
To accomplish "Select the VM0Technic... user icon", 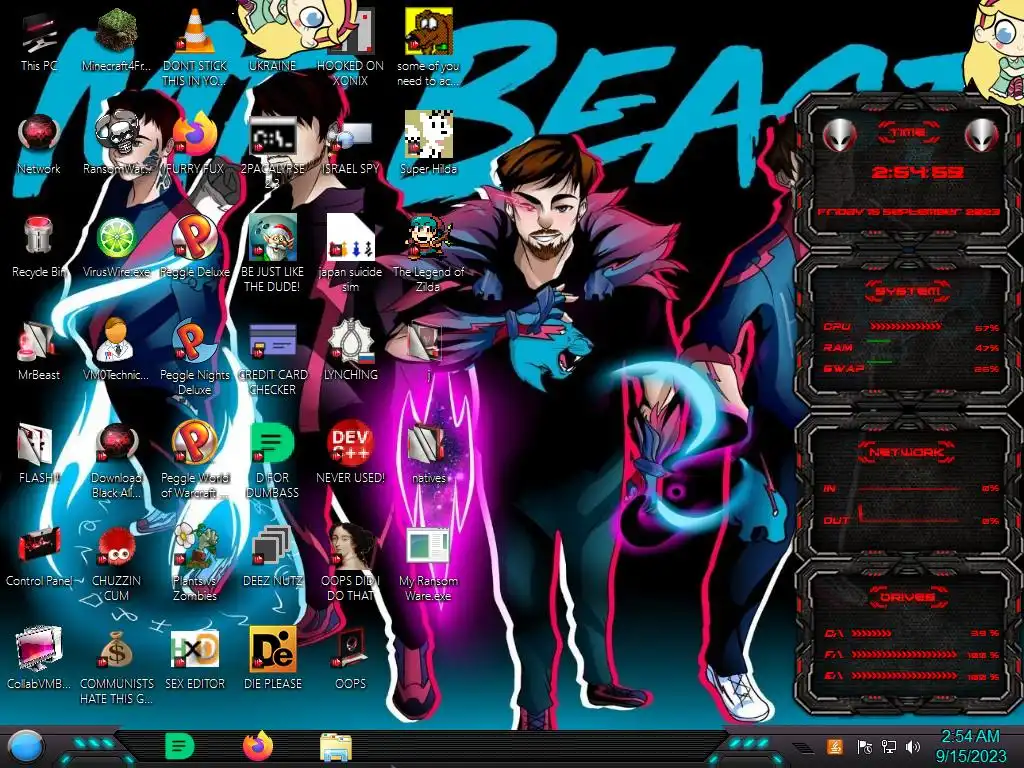I will point(116,341).
